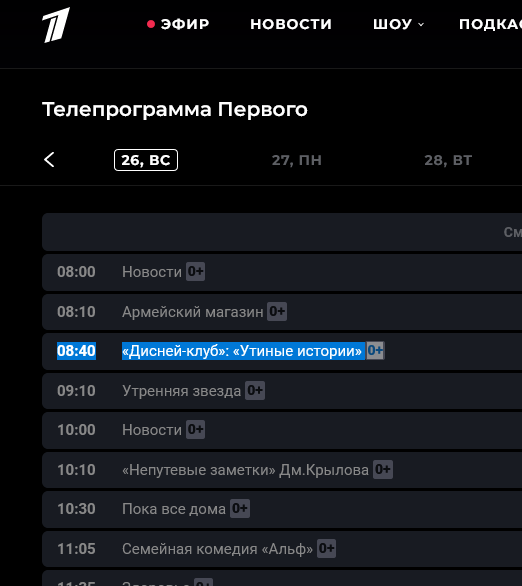Open the 10:00 Новости program
This screenshot has height=586, width=522.
point(282,430)
